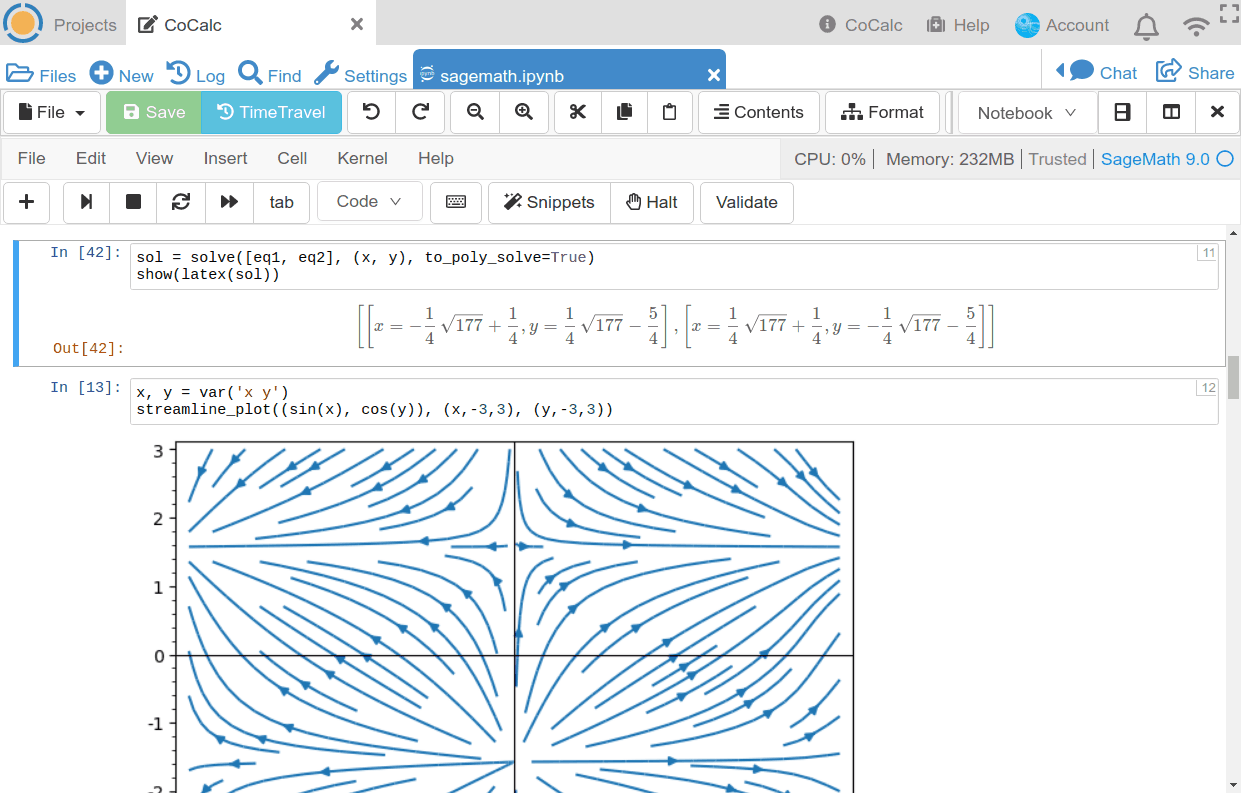Open the project Settings

tap(360, 73)
